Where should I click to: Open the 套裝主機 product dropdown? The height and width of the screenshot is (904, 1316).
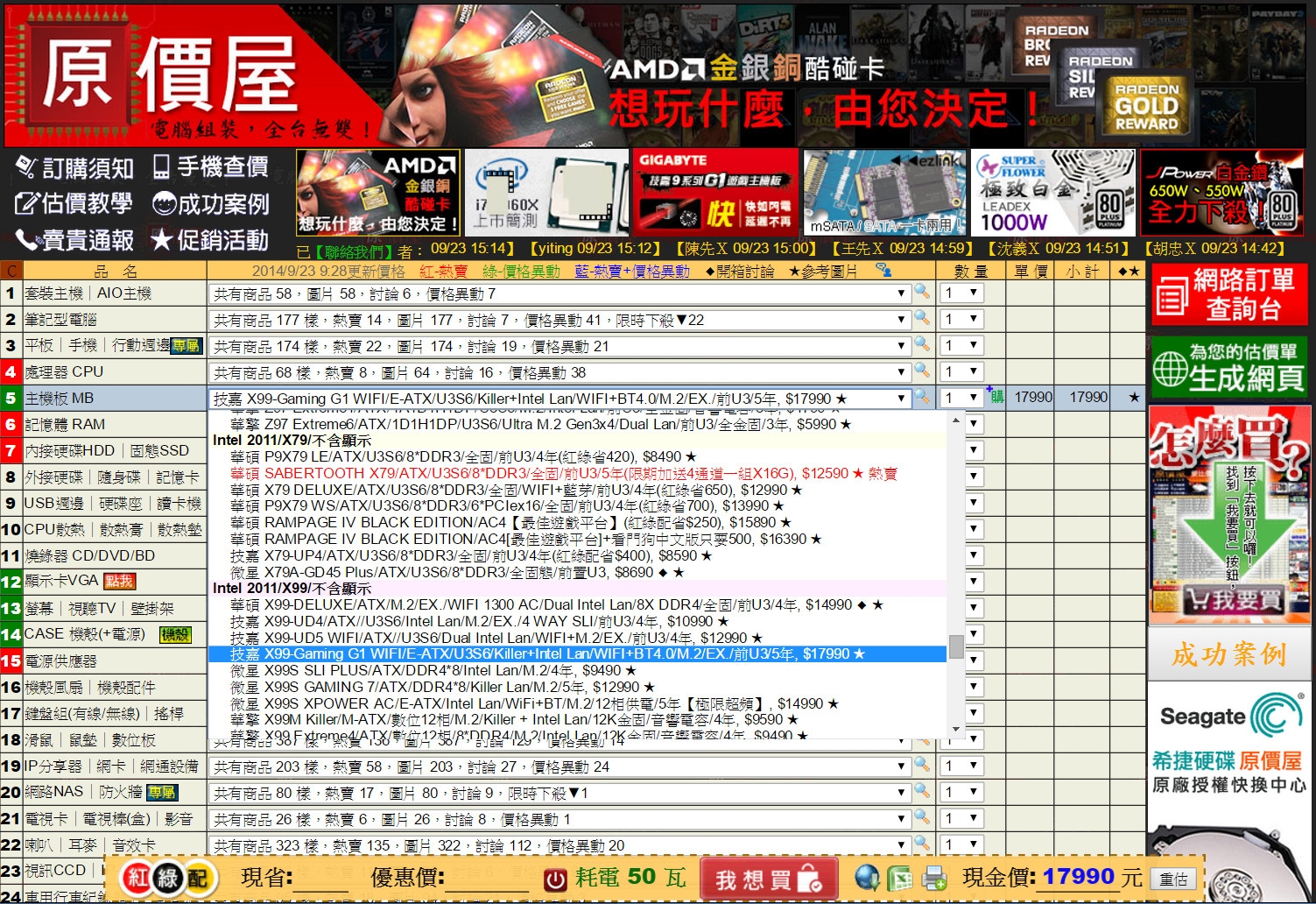point(559,293)
